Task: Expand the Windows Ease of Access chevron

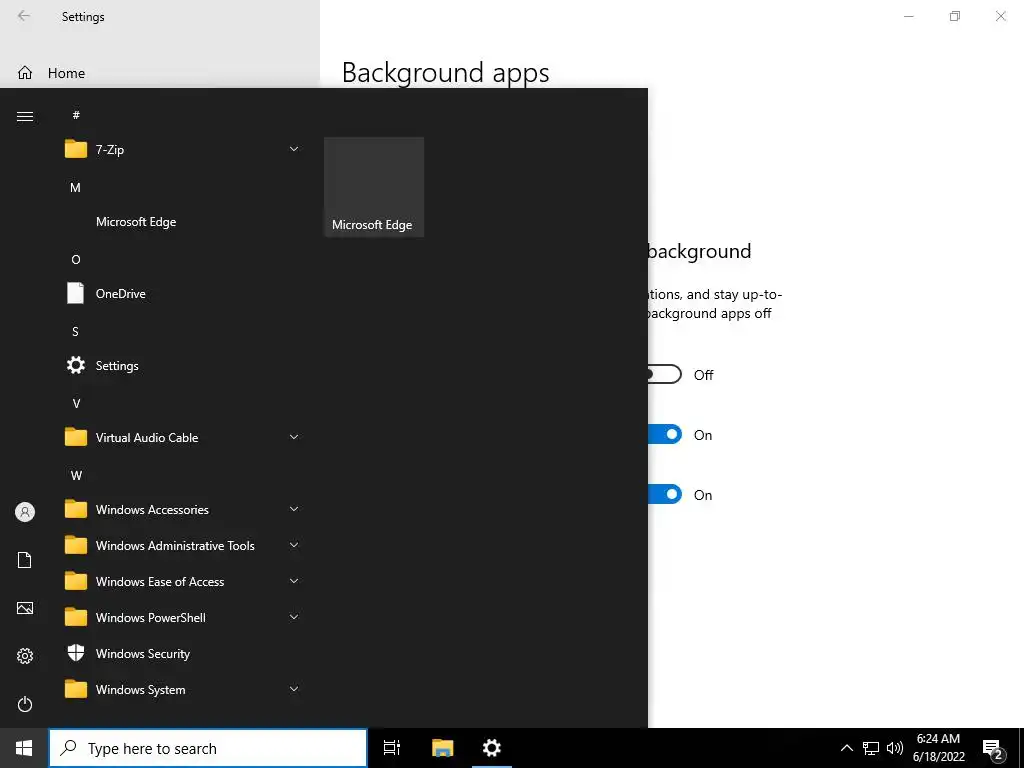Action: 294,581
